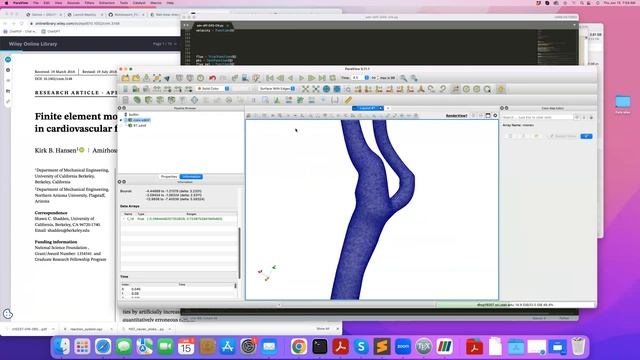Select RT.xdmf in Pipeline Browser
The width and height of the screenshot is (640, 360).
[x=140, y=125]
